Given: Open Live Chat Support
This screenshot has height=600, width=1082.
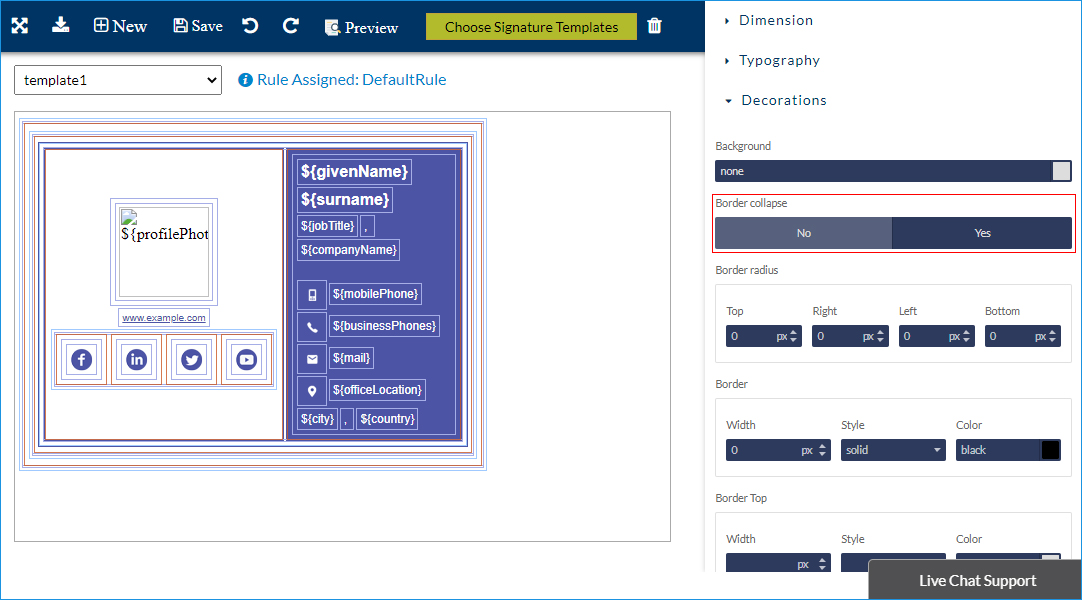Looking at the screenshot, I should (976, 580).
